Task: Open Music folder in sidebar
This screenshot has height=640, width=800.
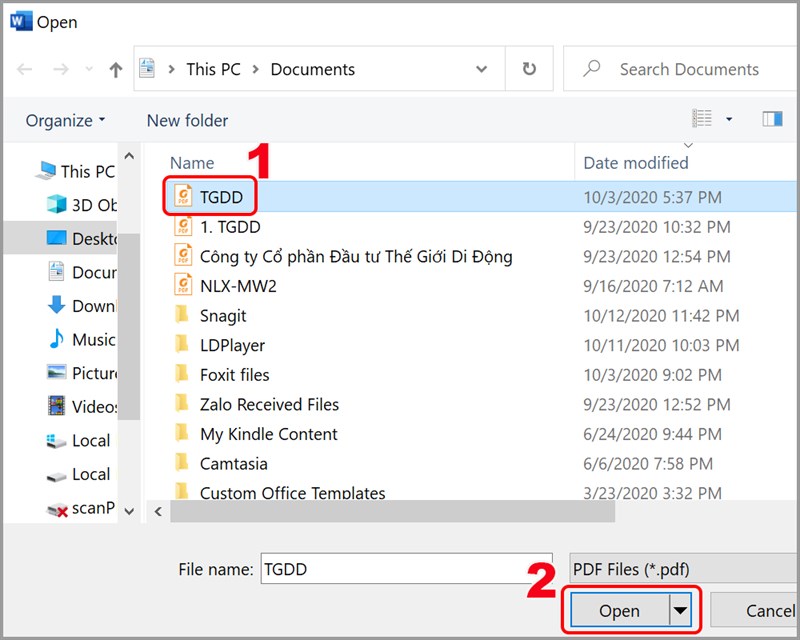Action: click(x=82, y=339)
